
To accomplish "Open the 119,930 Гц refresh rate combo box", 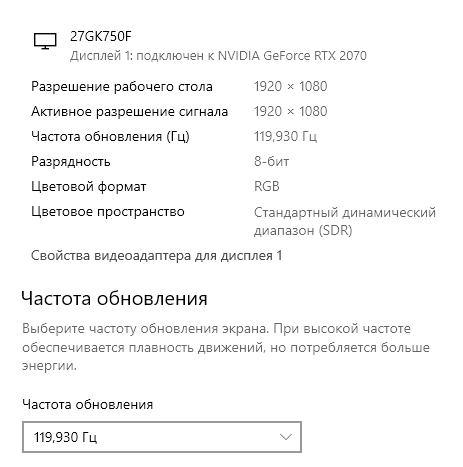I will 162,437.
